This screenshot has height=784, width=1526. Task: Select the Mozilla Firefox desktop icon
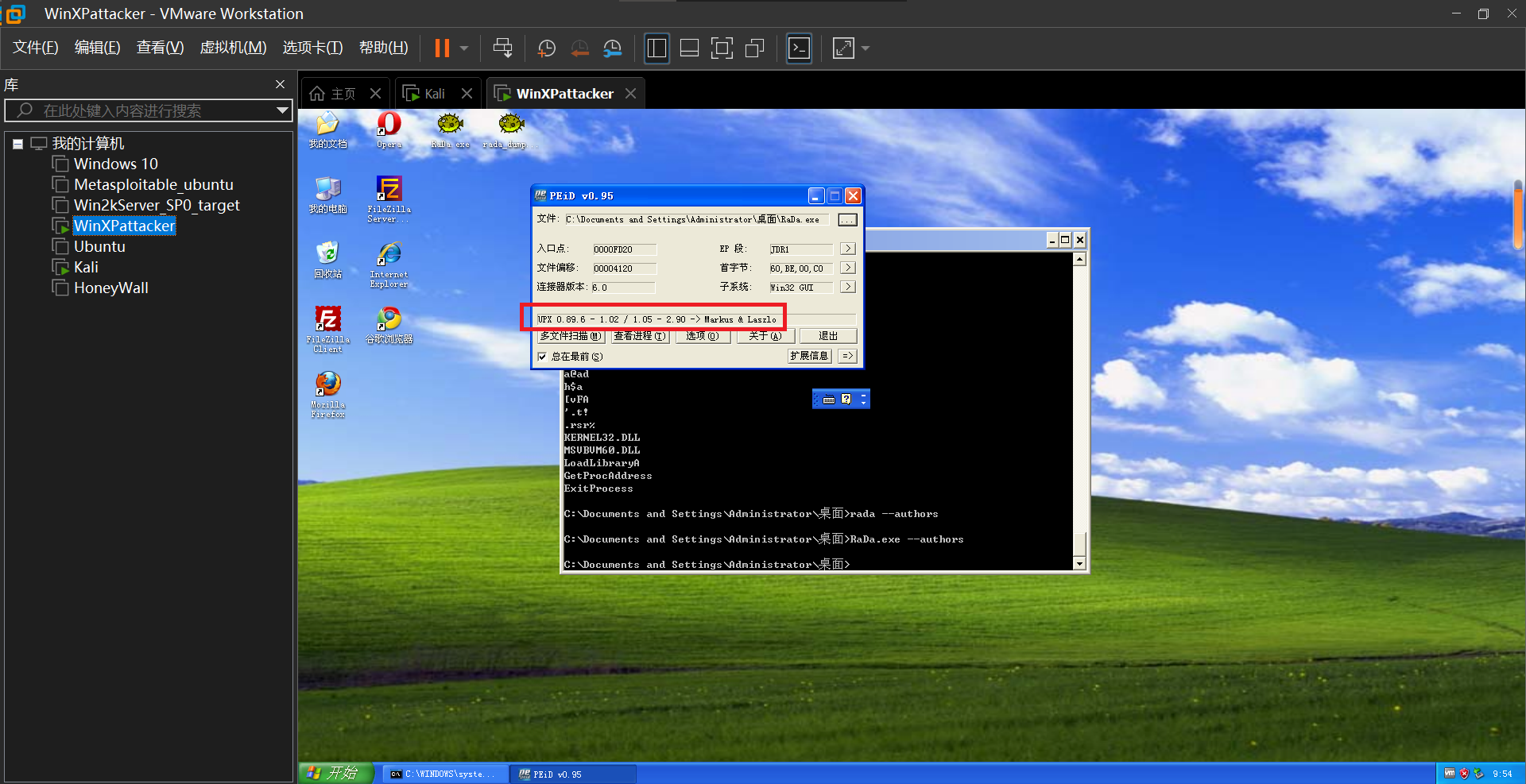coord(327,395)
